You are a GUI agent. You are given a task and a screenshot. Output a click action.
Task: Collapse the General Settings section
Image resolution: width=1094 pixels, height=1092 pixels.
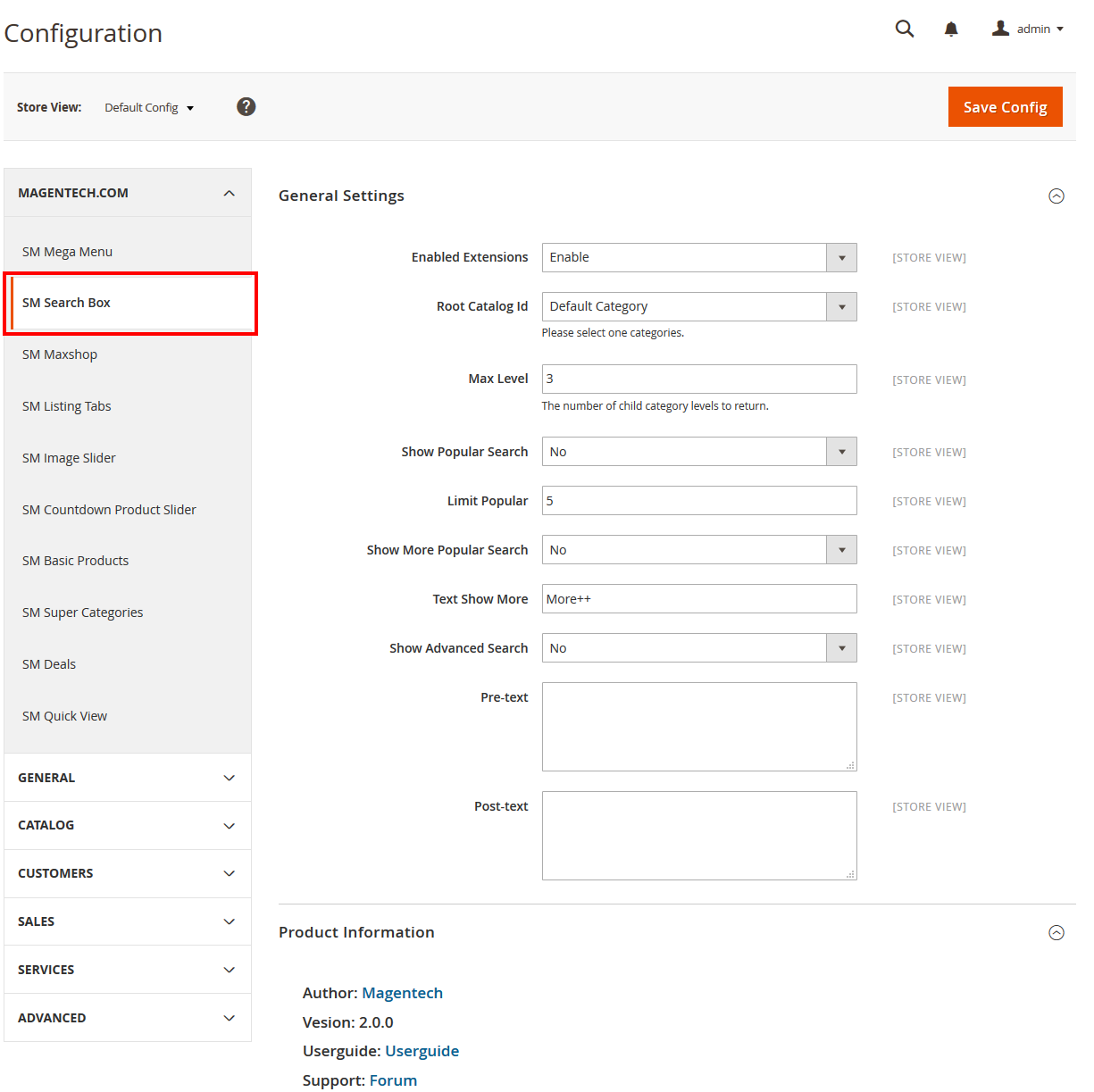click(1056, 196)
